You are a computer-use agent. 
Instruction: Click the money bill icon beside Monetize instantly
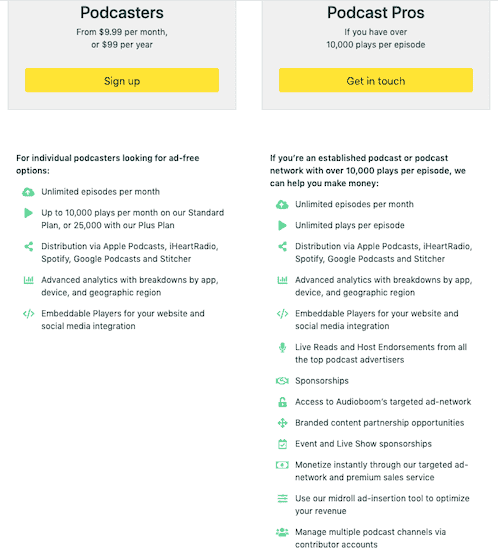282,465
